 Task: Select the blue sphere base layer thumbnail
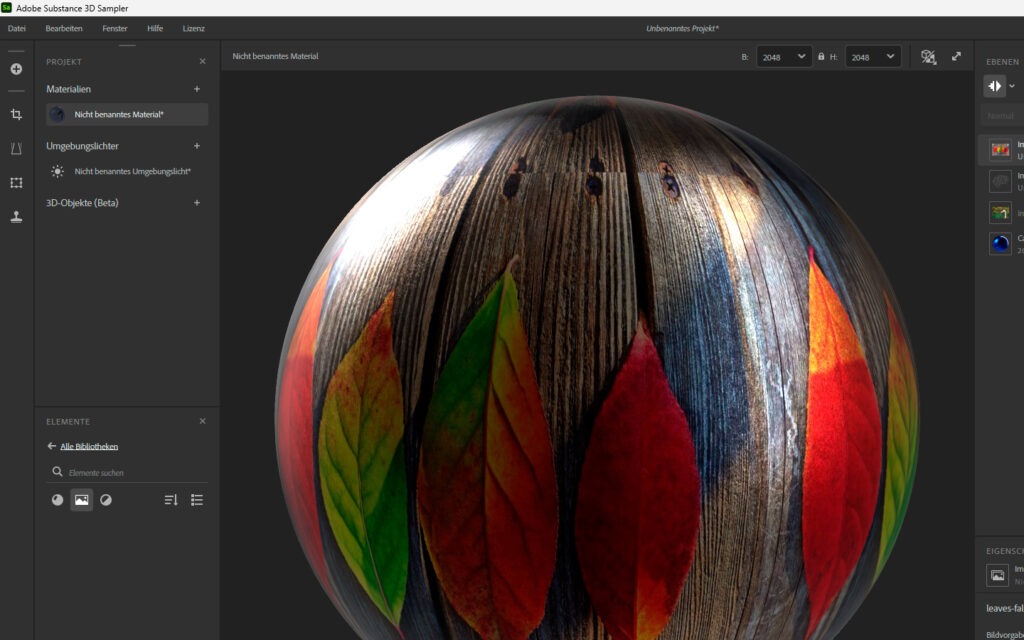tap(1000, 244)
